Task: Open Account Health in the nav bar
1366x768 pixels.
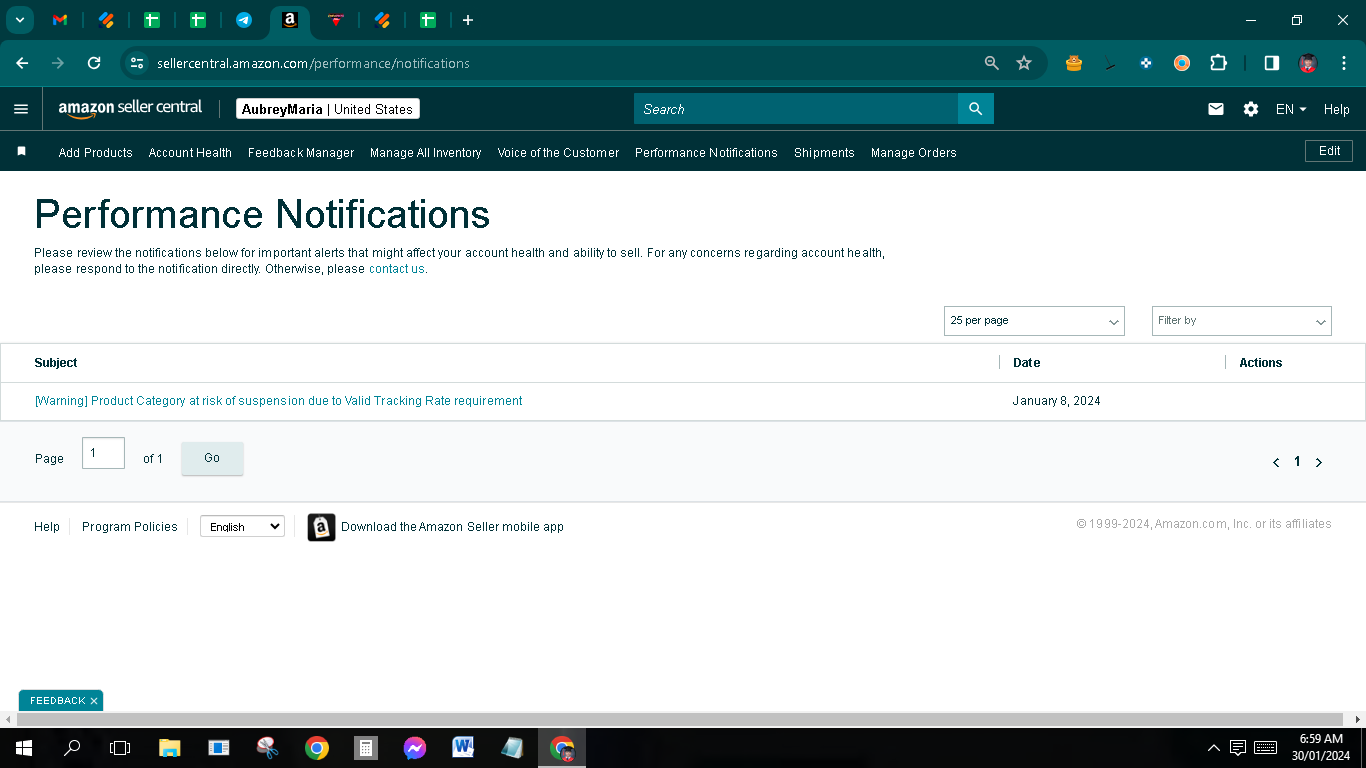Action: (190, 153)
